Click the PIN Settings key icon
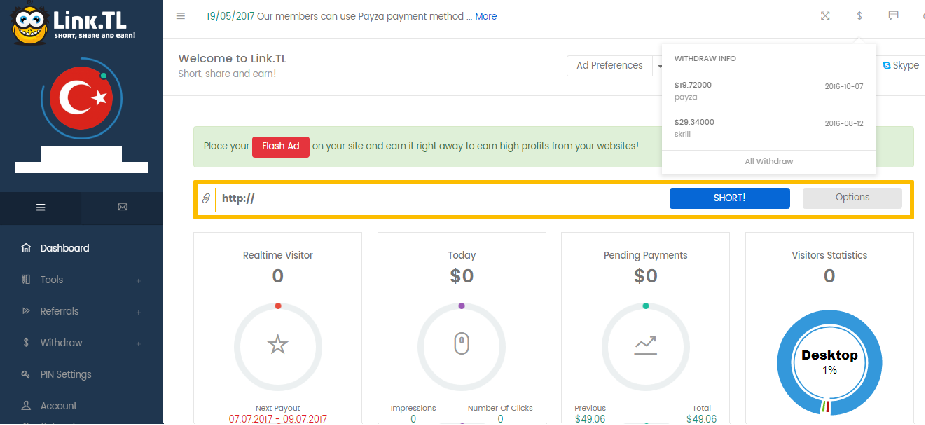 coord(25,374)
